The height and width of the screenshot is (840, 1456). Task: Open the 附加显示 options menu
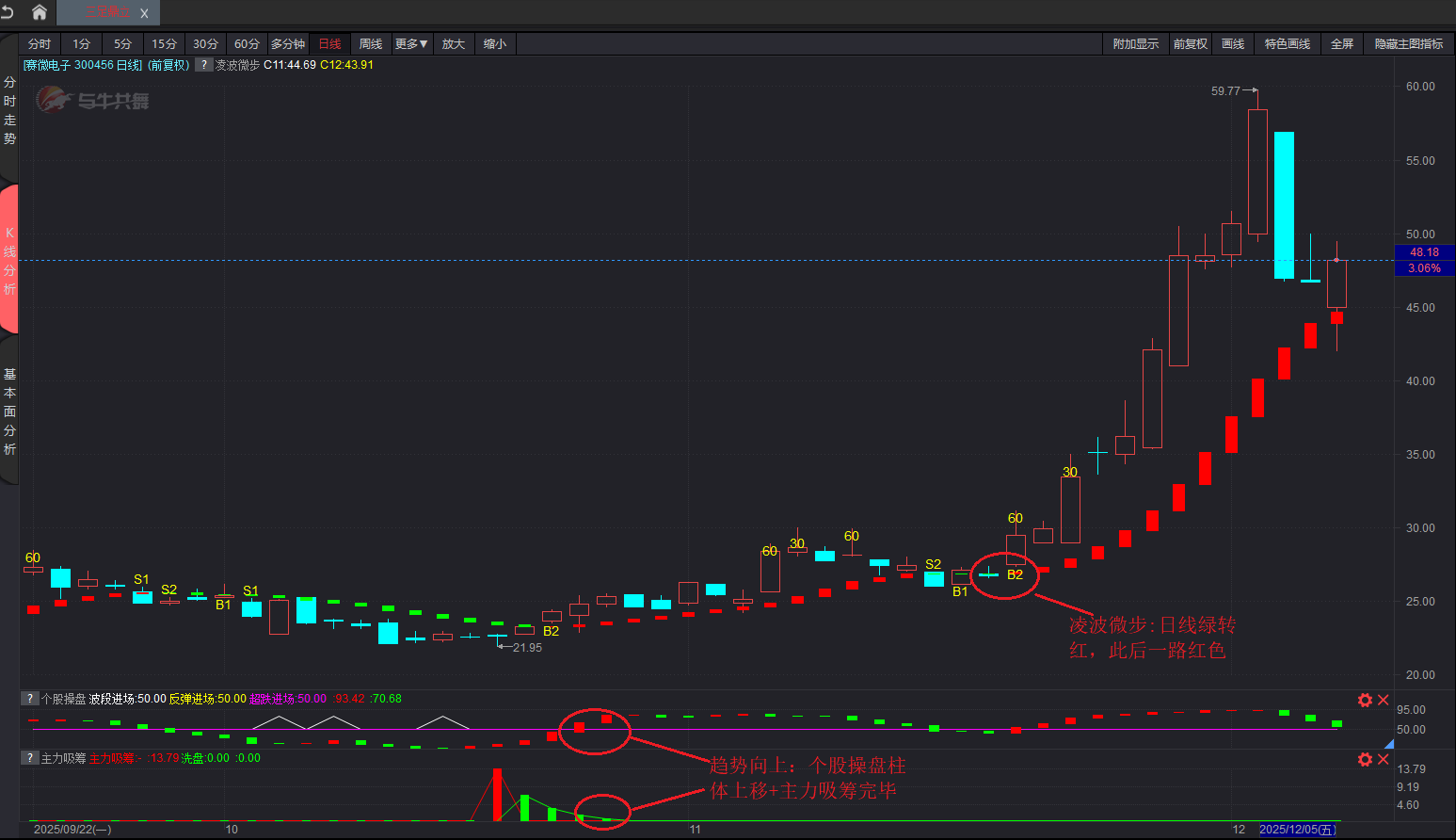click(1135, 44)
